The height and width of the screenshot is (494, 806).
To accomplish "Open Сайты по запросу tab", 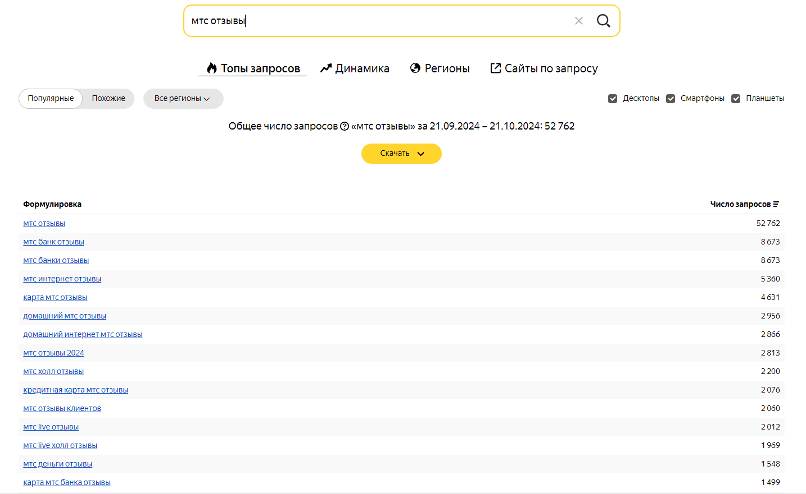I will click(x=544, y=68).
